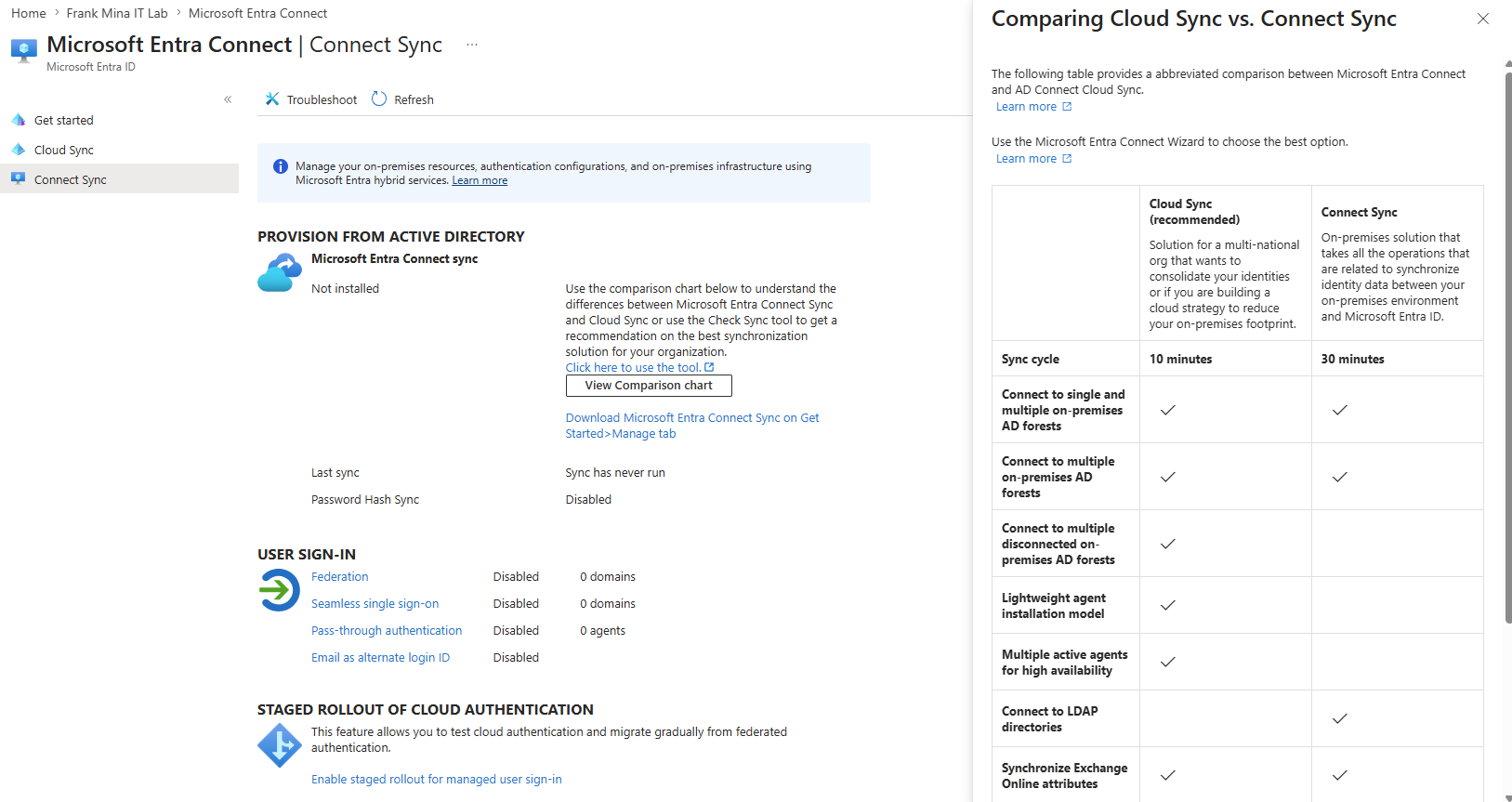The height and width of the screenshot is (802, 1512).
Task: Click the Check Sync tool external link
Action: (639, 368)
